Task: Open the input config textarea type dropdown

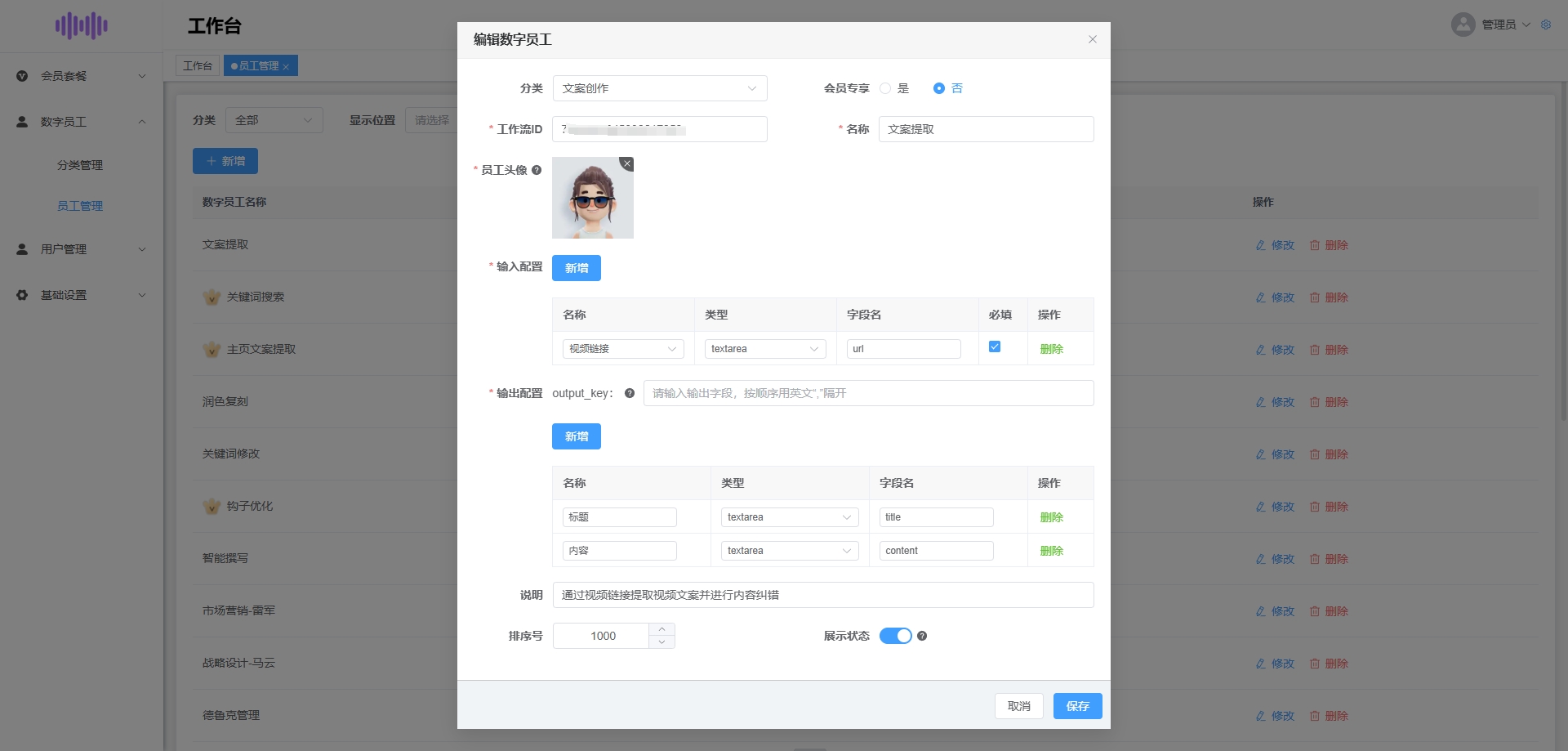Action: click(765, 349)
